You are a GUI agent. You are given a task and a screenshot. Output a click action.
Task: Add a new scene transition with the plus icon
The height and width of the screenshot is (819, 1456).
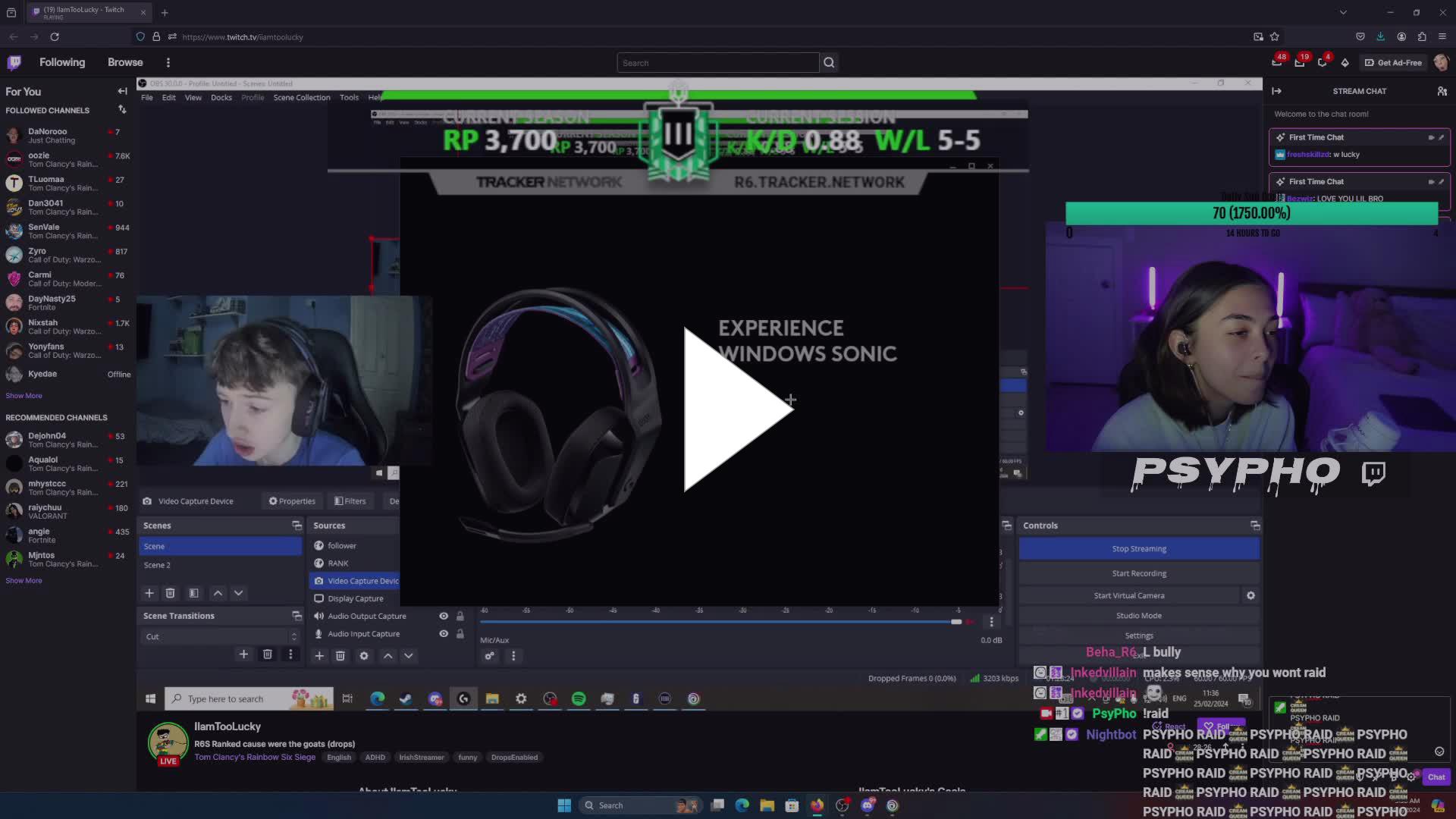(x=243, y=654)
